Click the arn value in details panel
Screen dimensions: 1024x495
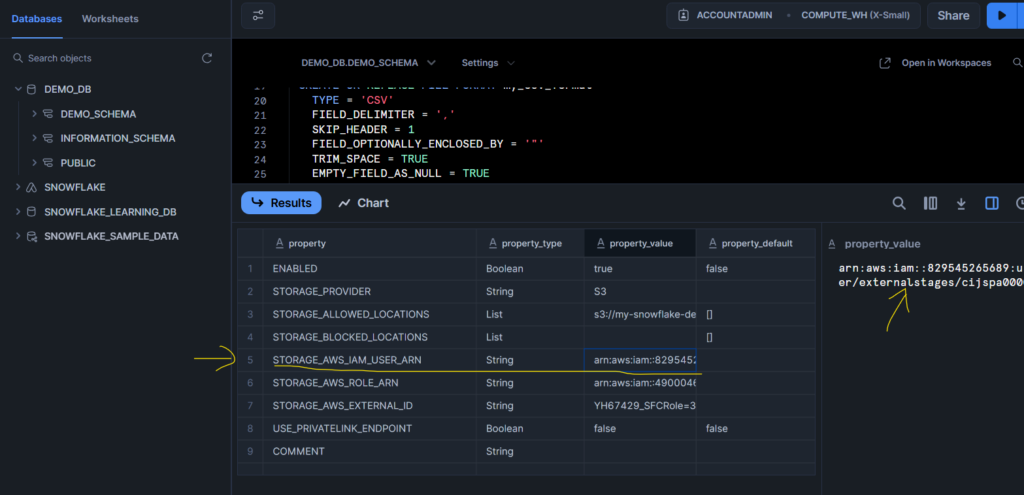931,275
